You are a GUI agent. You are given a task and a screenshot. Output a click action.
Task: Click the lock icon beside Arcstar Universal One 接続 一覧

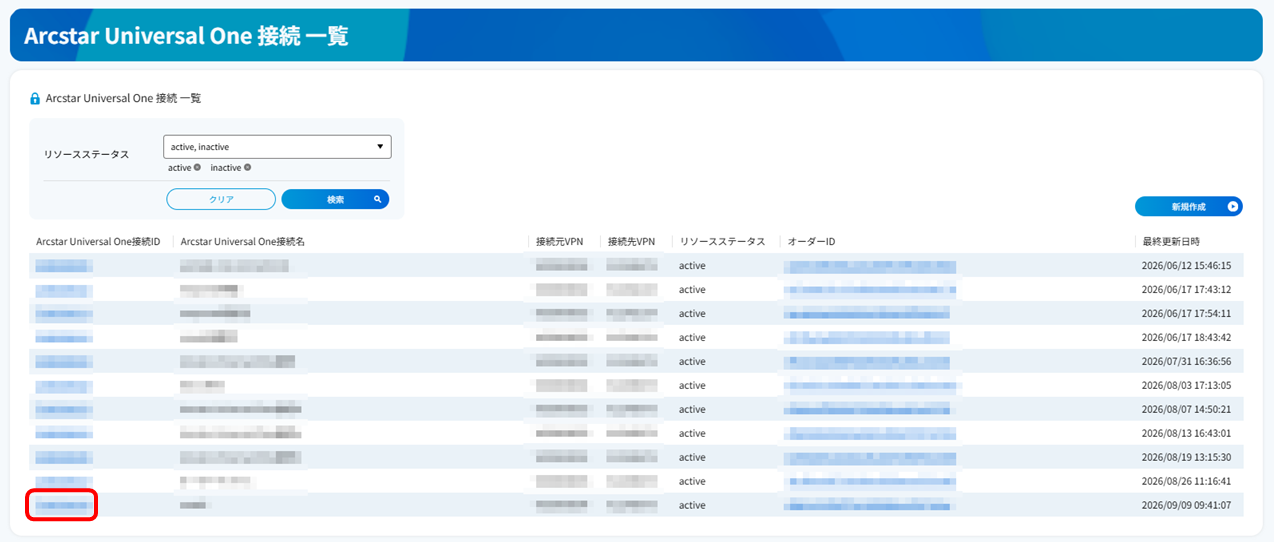[35, 99]
